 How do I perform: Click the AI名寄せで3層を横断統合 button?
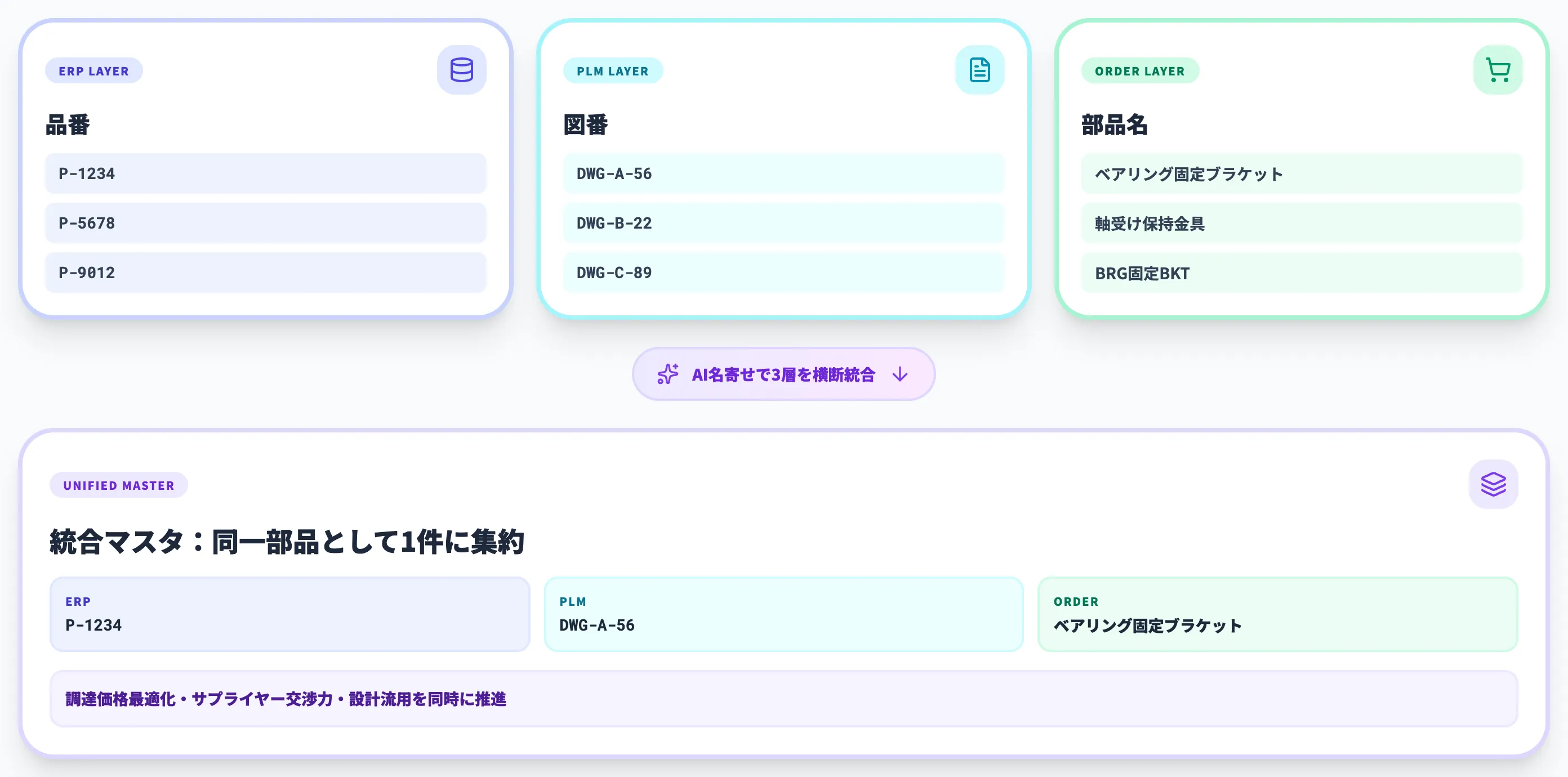(x=784, y=375)
